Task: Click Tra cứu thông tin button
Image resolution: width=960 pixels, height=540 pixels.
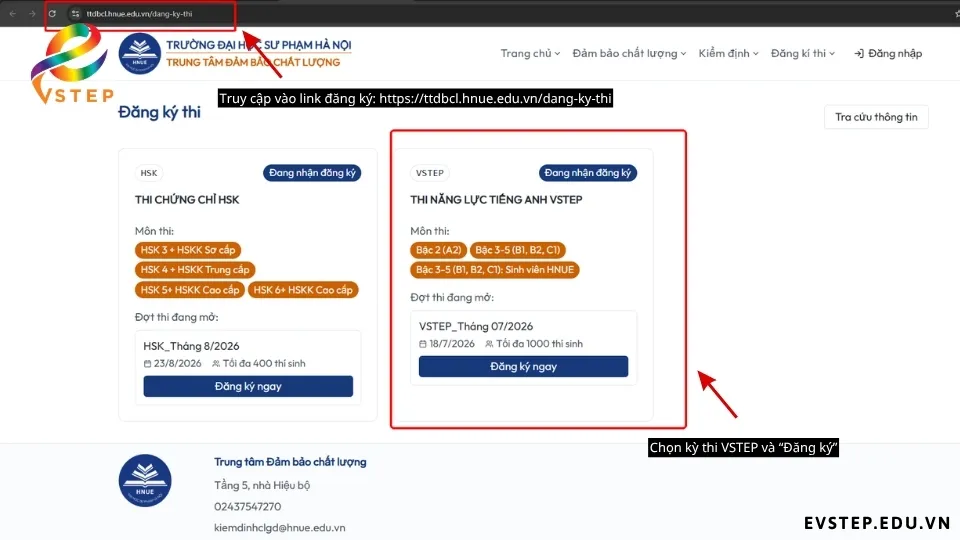Action: (876, 117)
